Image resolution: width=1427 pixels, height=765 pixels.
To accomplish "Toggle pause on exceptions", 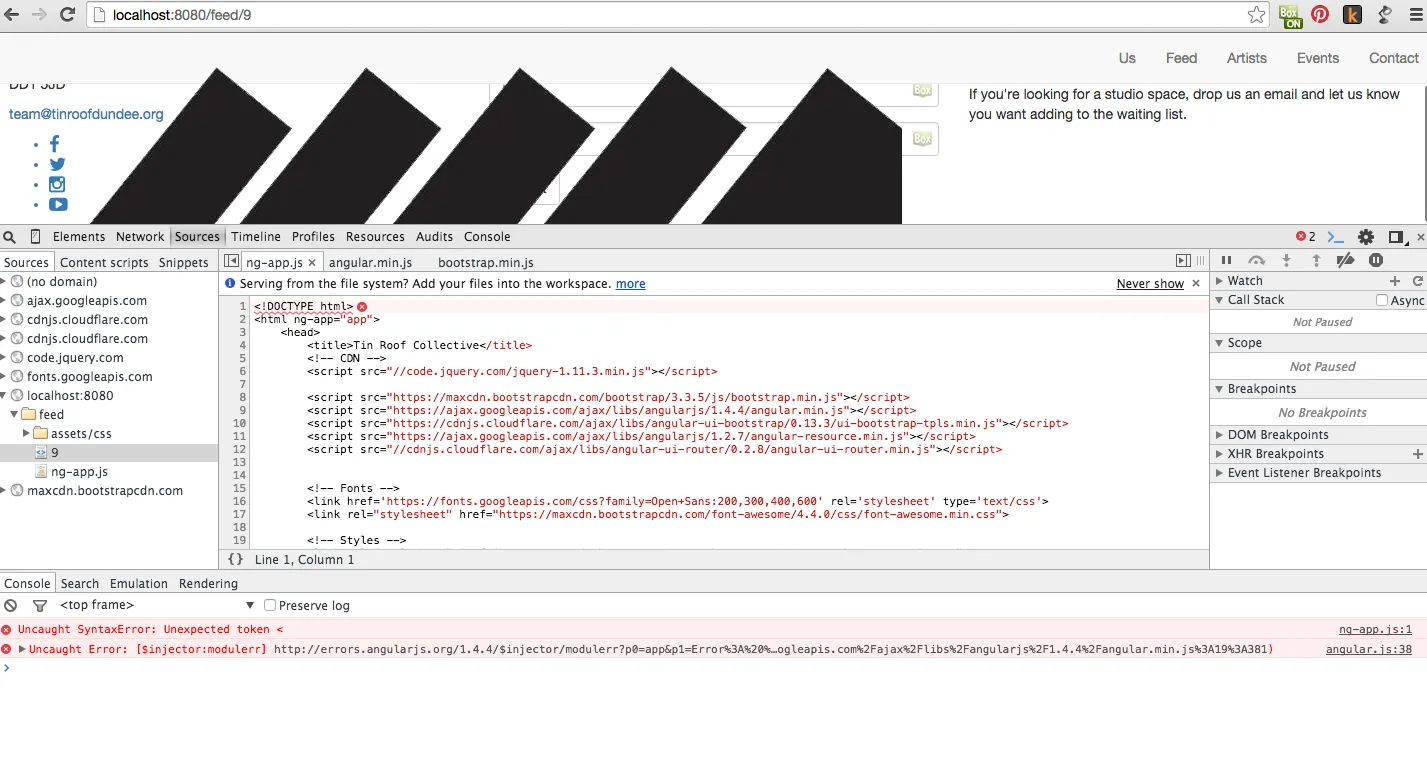I will point(1376,261).
